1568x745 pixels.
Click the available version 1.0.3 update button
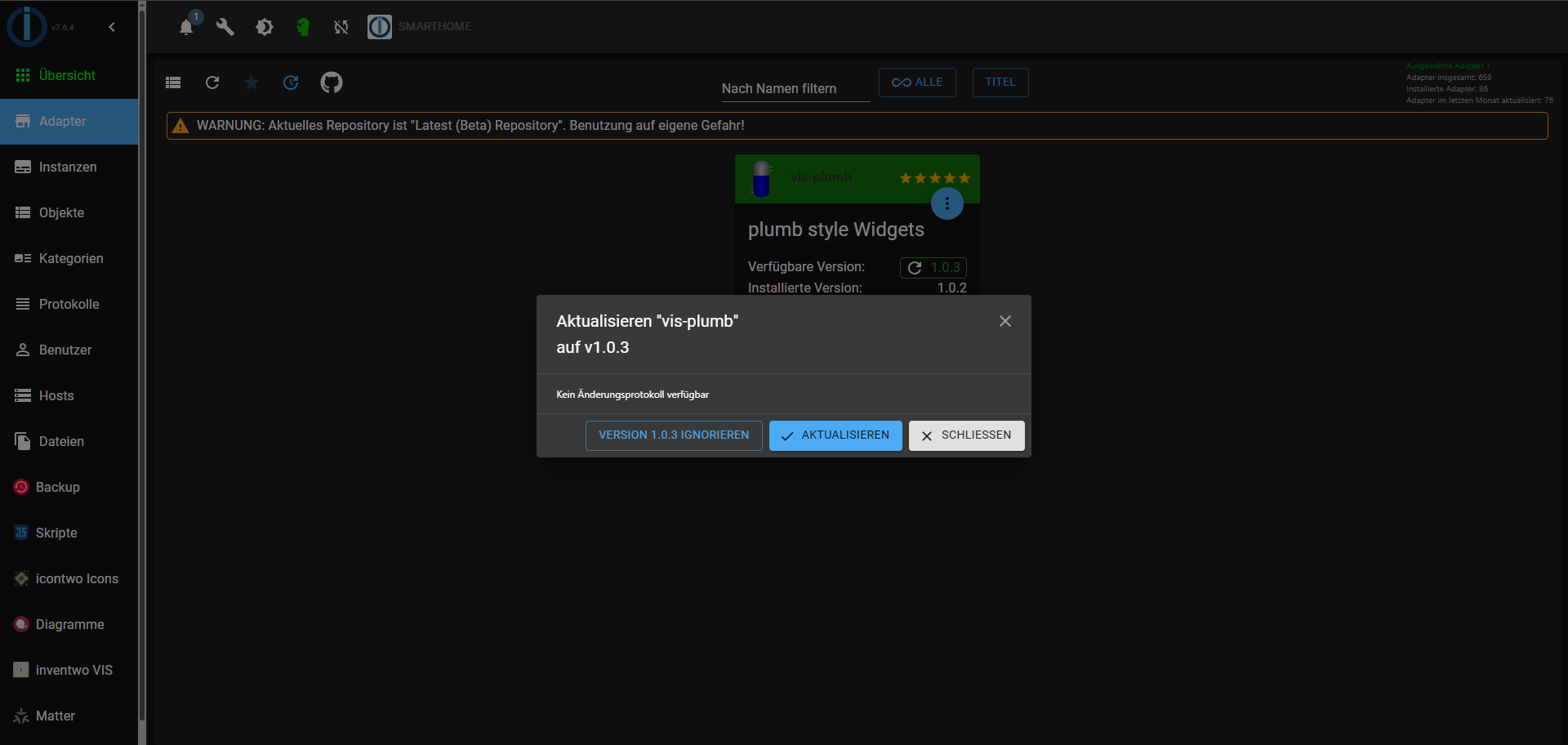tap(933, 268)
